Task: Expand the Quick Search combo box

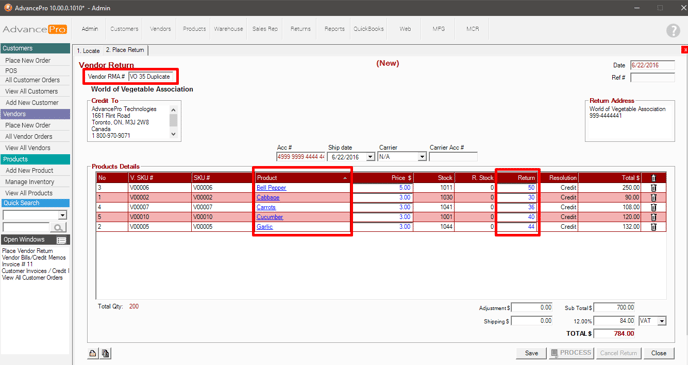Action: (62, 215)
